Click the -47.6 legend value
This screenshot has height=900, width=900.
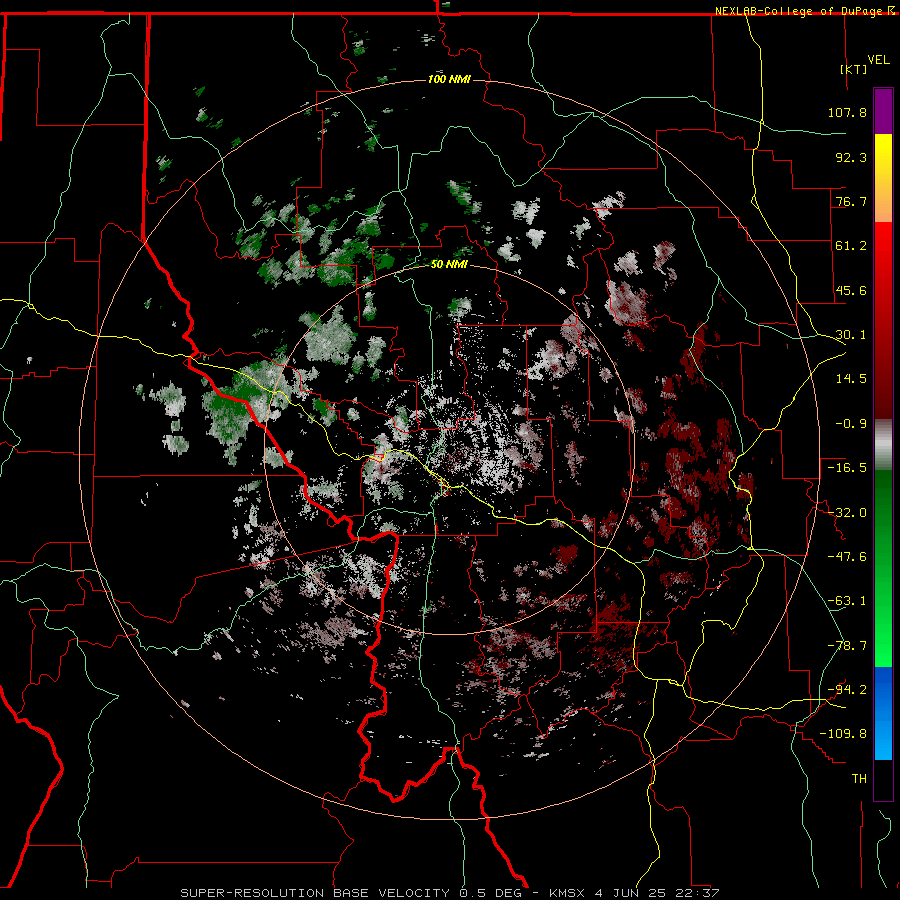click(847, 557)
